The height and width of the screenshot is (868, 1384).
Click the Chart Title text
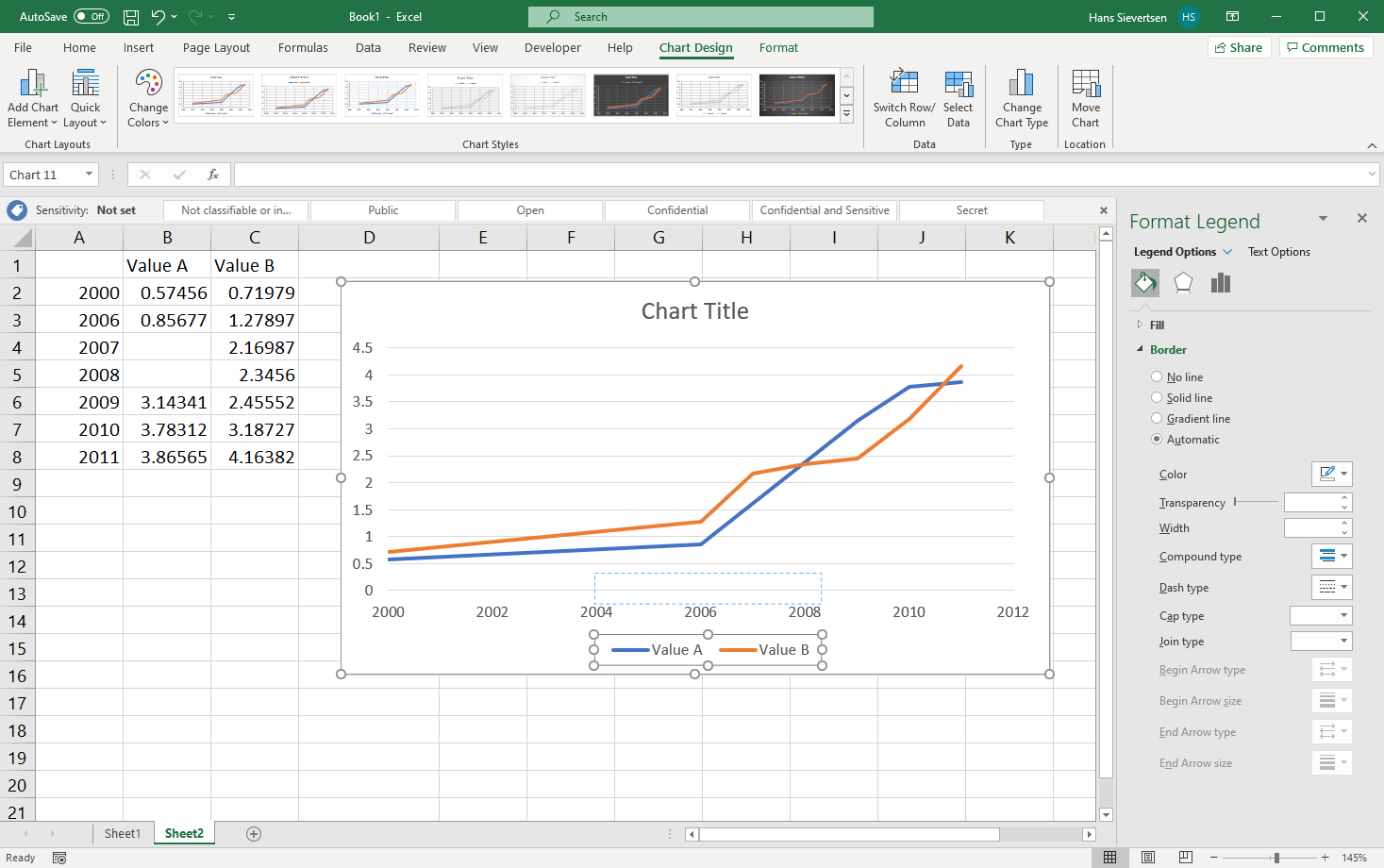(x=695, y=311)
